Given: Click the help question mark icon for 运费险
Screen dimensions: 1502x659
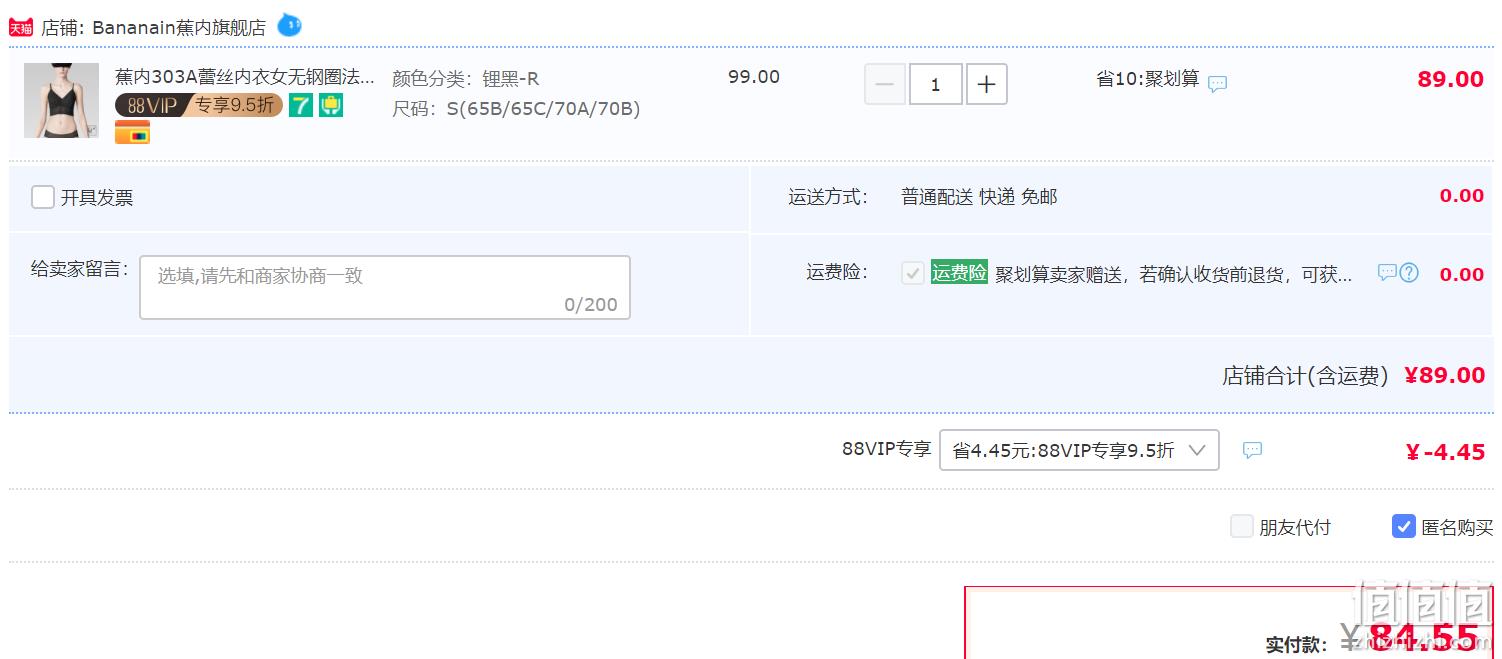Looking at the screenshot, I should pyautogui.click(x=1409, y=272).
